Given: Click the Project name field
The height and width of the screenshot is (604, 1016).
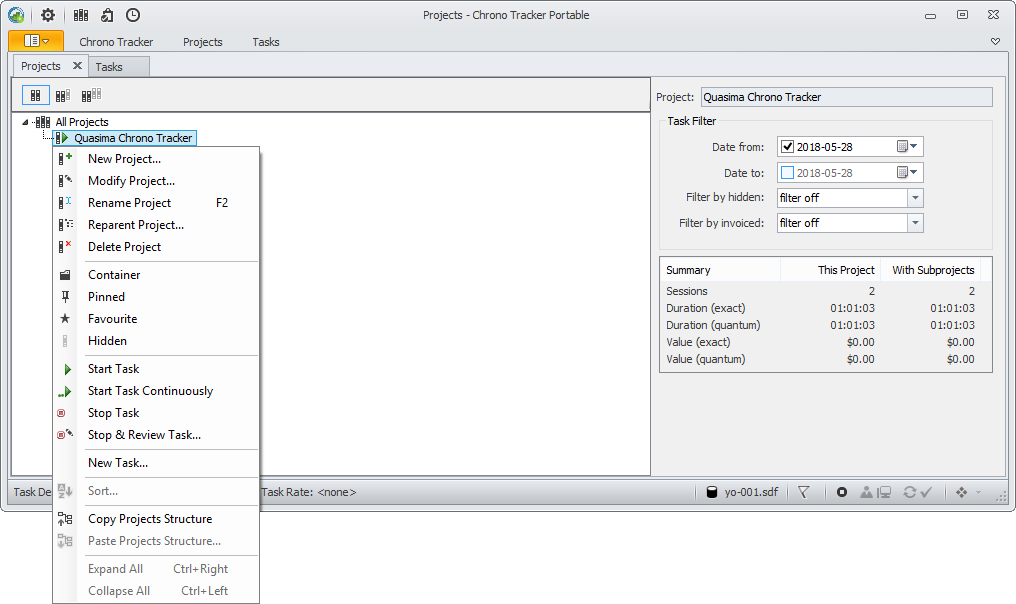Looking at the screenshot, I should click(846, 97).
